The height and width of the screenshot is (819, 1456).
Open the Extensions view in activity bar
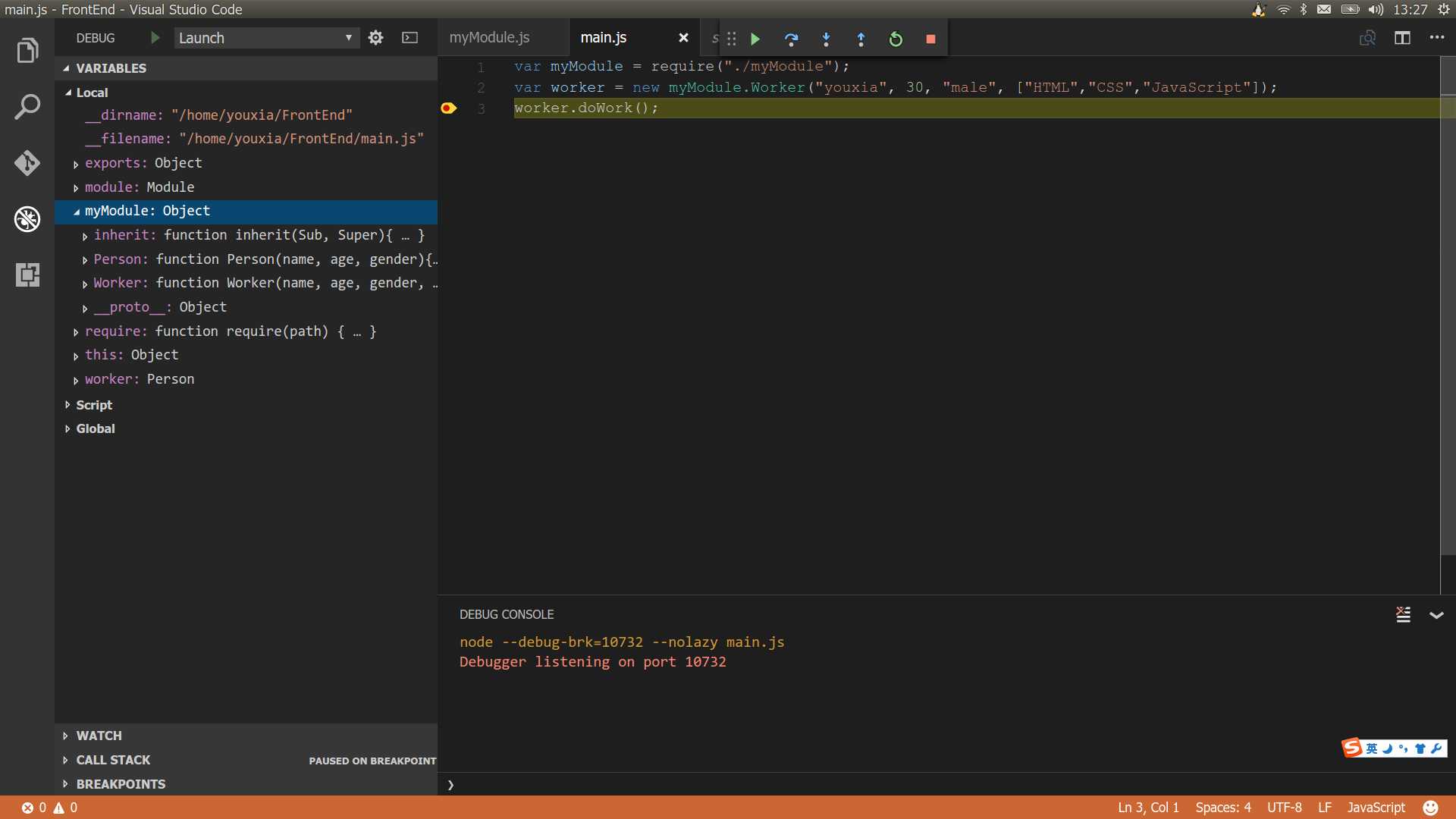tap(27, 275)
